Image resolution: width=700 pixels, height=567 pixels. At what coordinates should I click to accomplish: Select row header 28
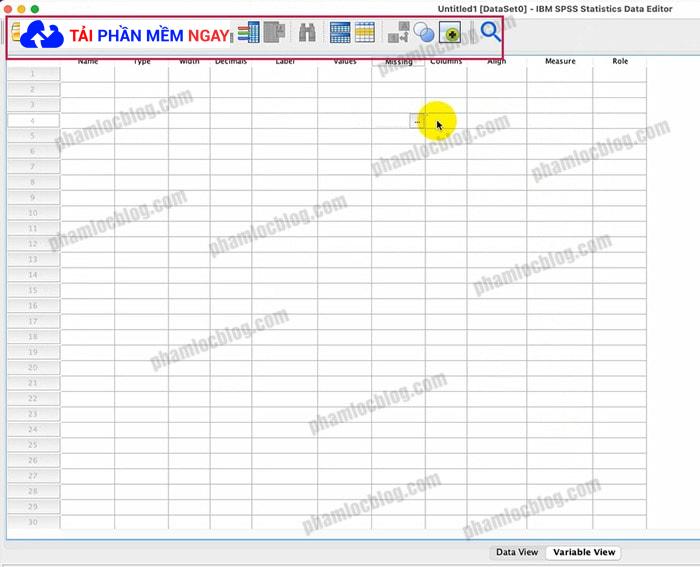coord(33,492)
